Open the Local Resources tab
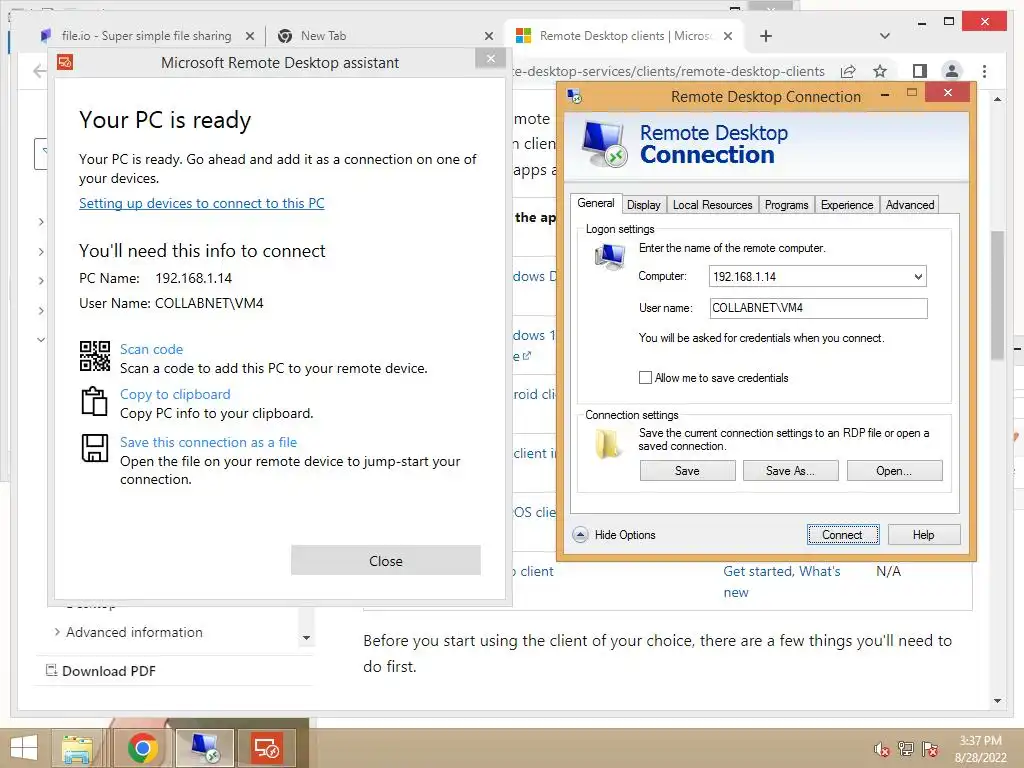Image resolution: width=1024 pixels, height=768 pixels. click(712, 205)
